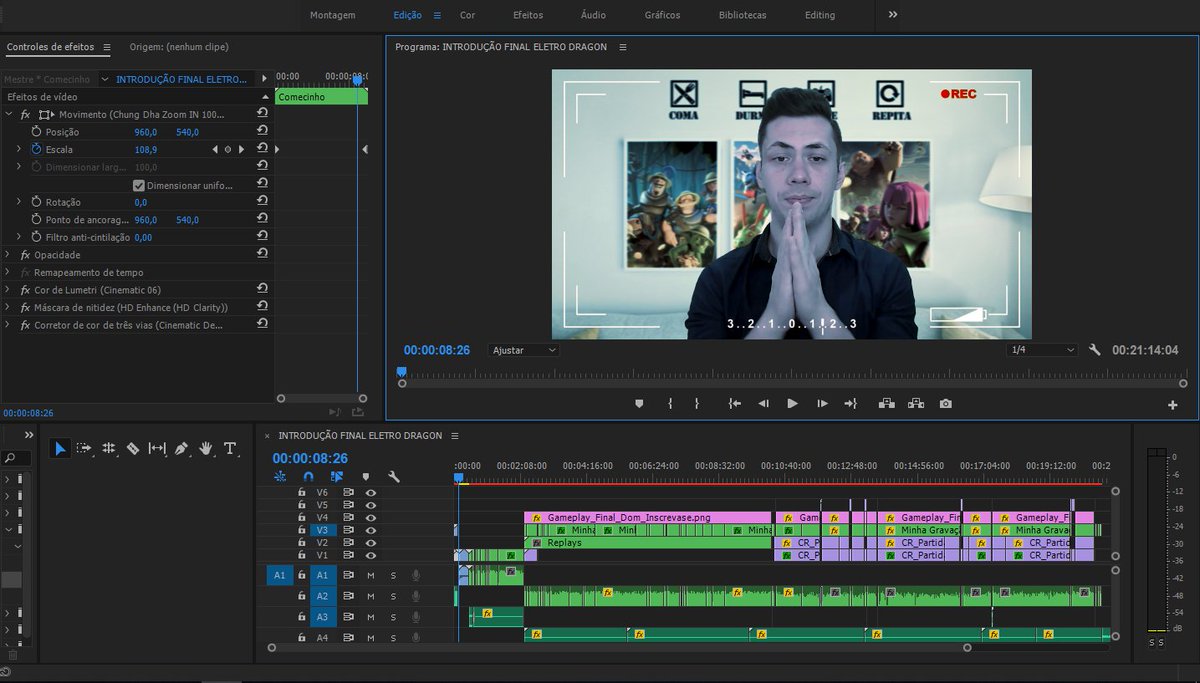
Task: Reset the Posição parameter
Action: (262, 132)
